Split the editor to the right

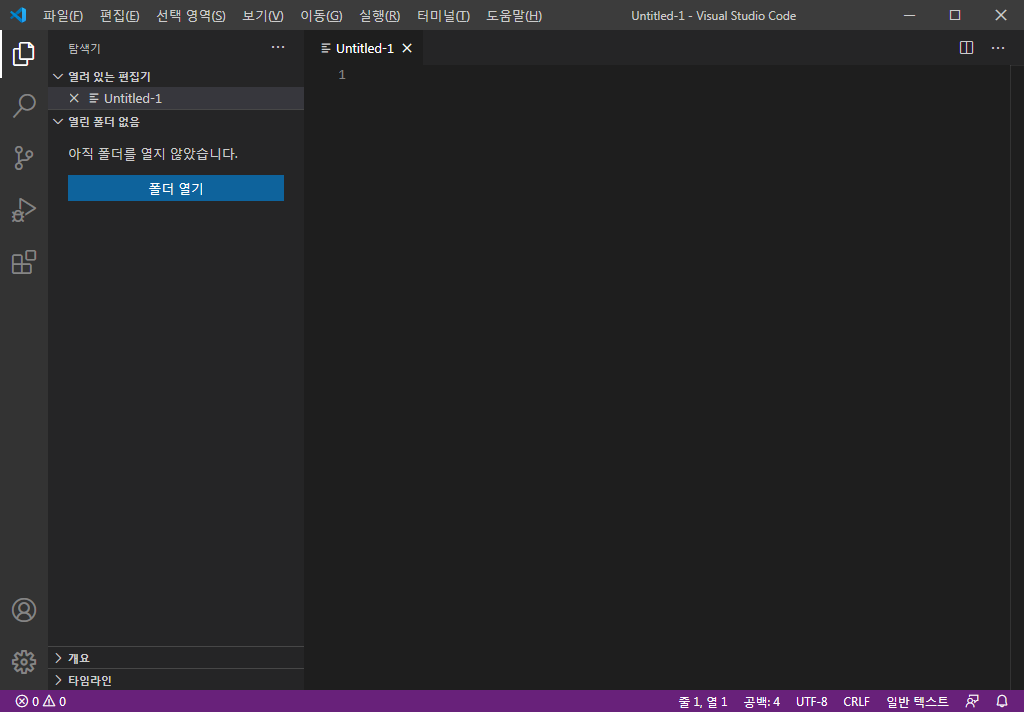point(967,48)
